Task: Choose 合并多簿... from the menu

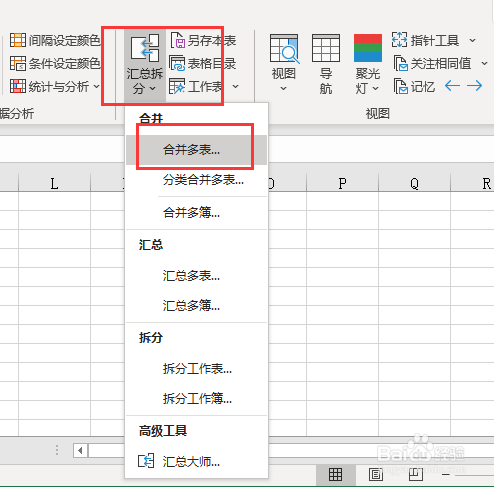Action: coord(196,212)
